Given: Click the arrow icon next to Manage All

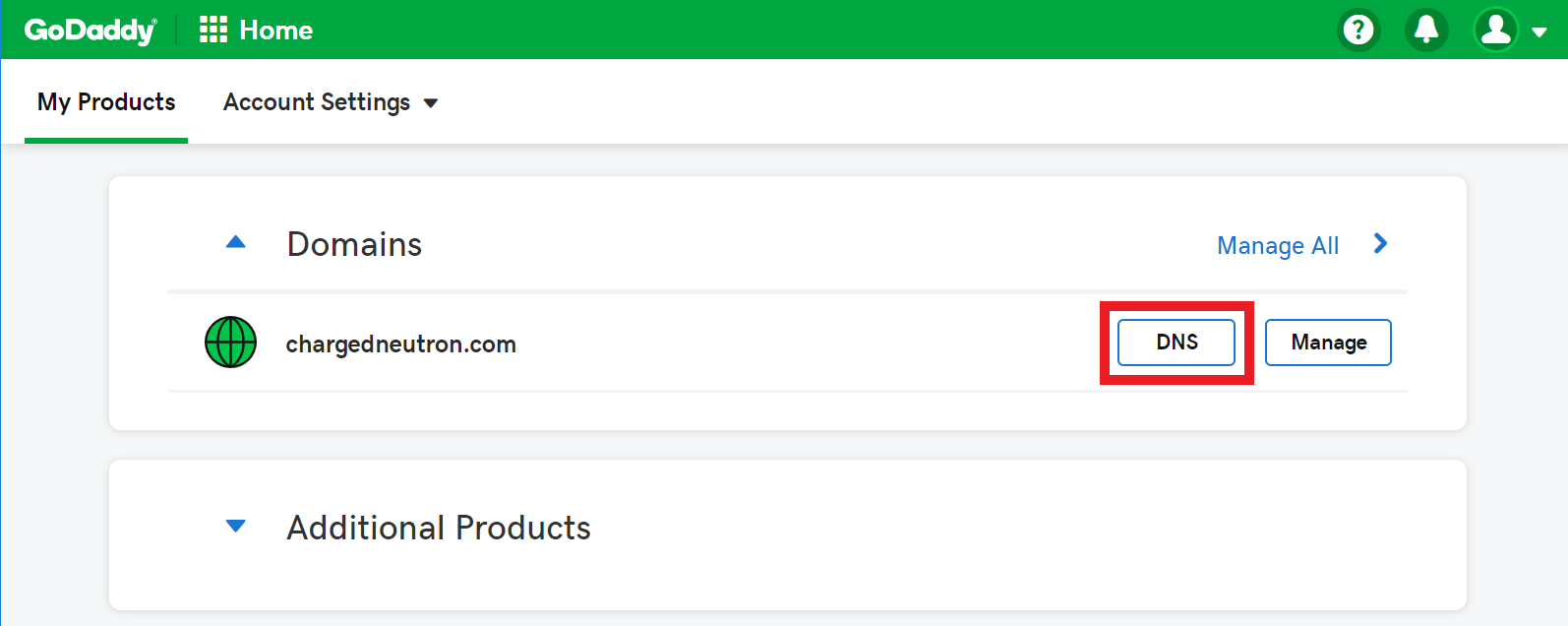Looking at the screenshot, I should tap(1381, 244).
